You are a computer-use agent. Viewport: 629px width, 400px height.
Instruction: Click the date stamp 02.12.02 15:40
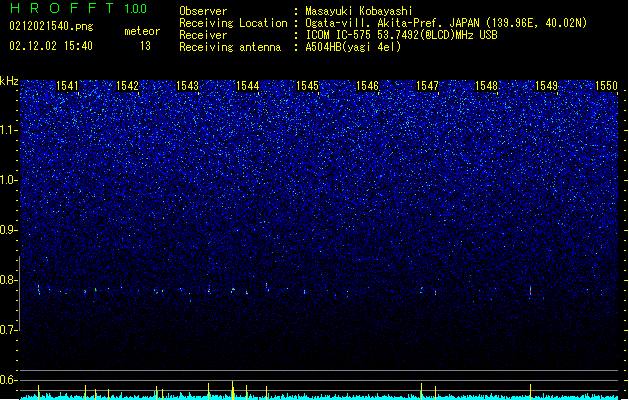(51, 46)
